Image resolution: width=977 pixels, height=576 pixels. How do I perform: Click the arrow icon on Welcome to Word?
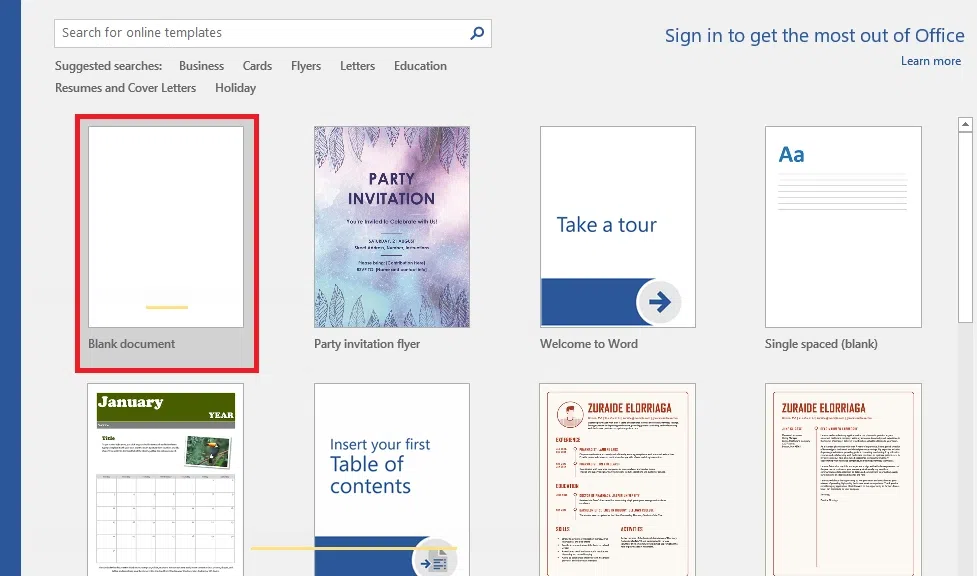click(x=660, y=301)
